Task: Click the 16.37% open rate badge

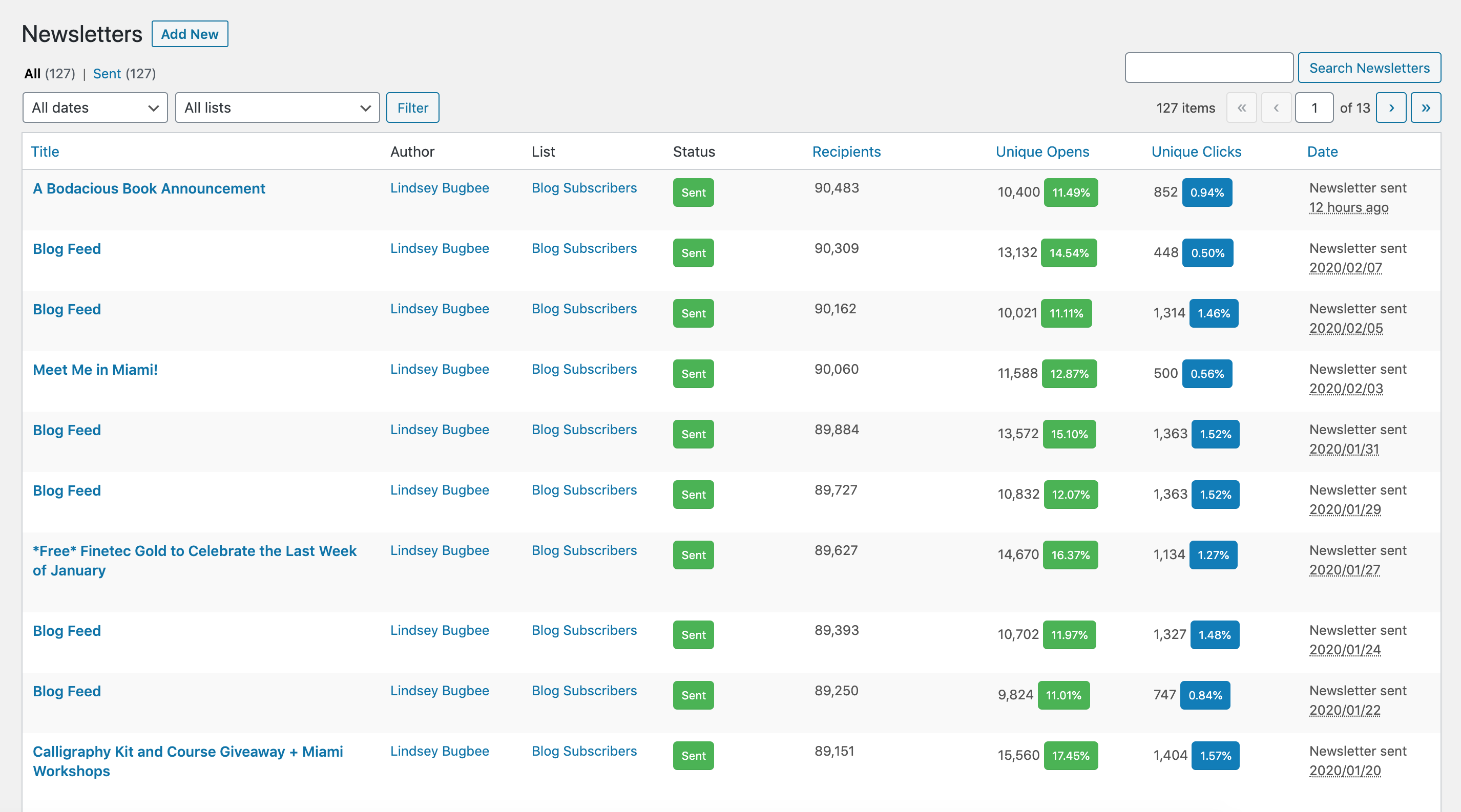Action: coord(1070,555)
